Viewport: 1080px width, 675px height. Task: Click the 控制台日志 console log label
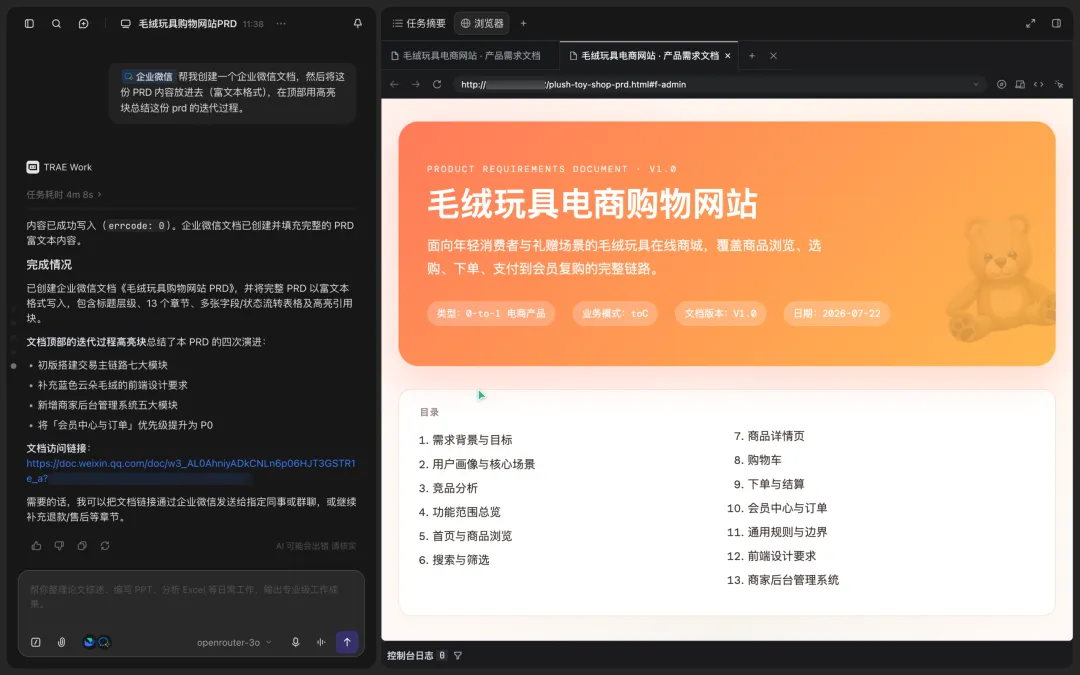pos(410,656)
